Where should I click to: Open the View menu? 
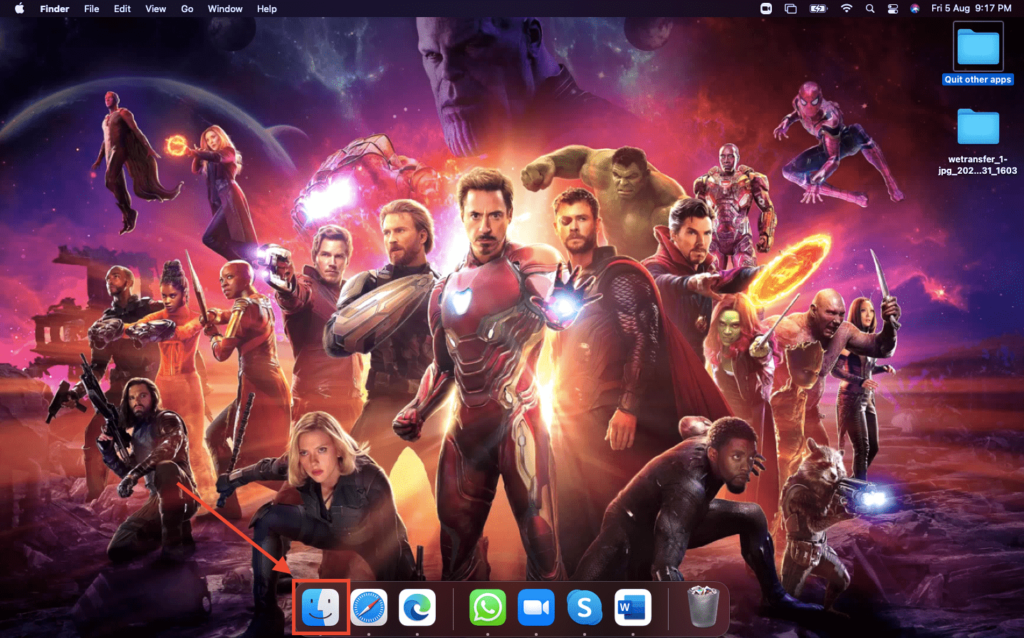click(155, 8)
